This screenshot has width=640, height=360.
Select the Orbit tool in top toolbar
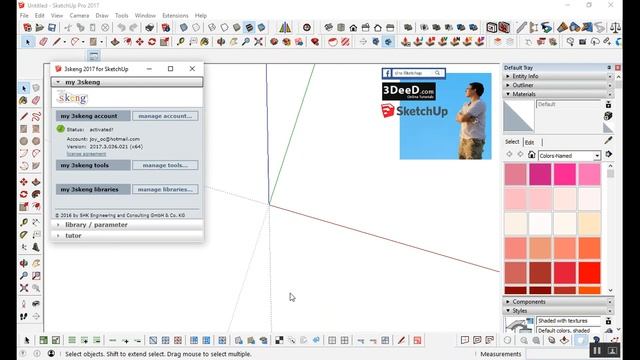click(x=221, y=42)
